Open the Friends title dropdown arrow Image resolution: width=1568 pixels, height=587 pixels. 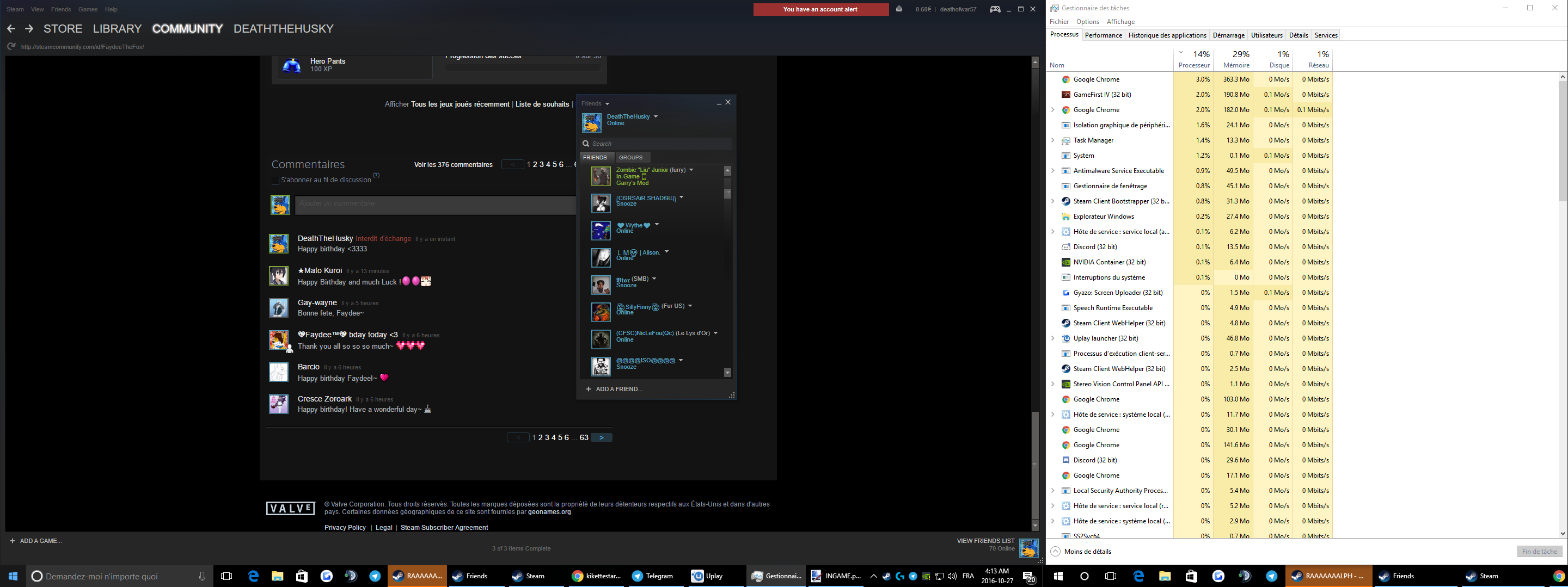pos(608,104)
